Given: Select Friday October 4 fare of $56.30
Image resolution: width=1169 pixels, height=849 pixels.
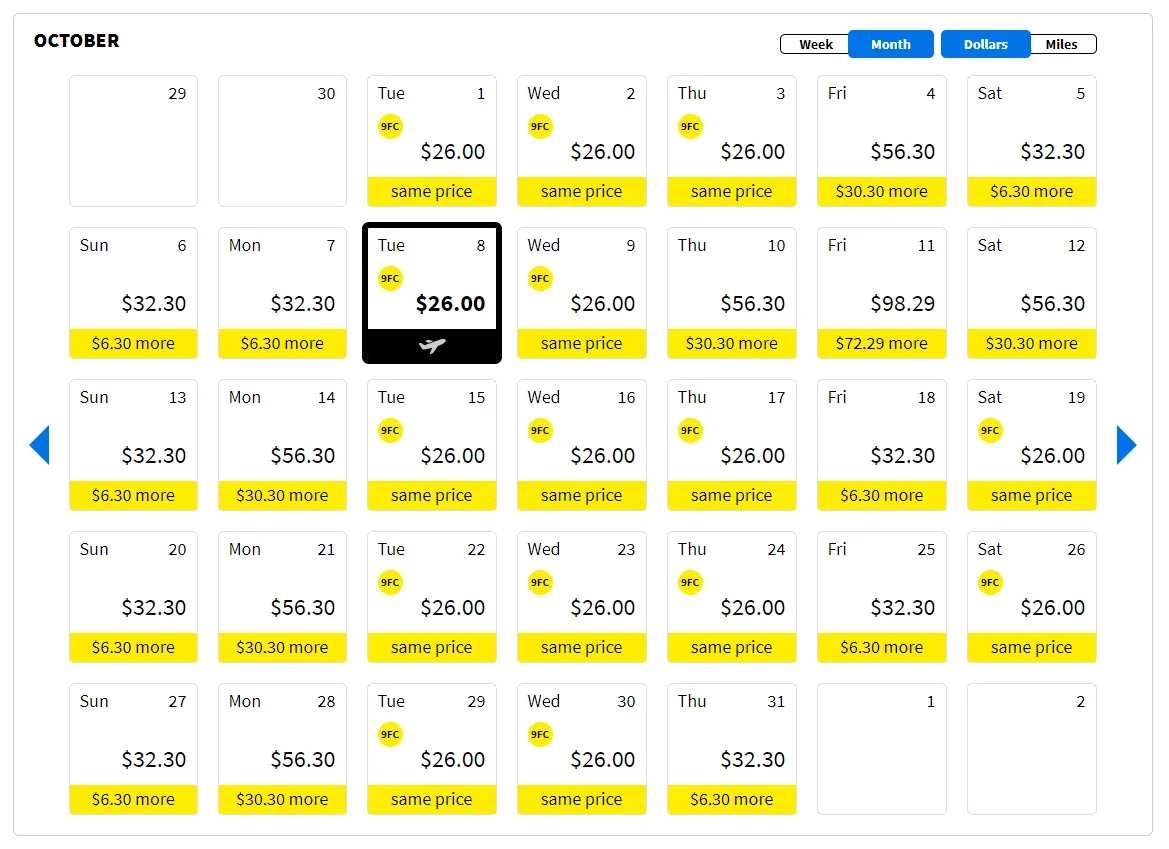Looking at the screenshot, I should coord(882,141).
